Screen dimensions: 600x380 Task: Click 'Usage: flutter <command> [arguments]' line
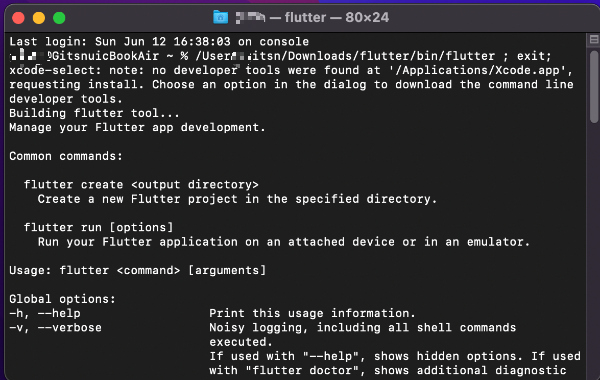pyautogui.click(x=137, y=271)
